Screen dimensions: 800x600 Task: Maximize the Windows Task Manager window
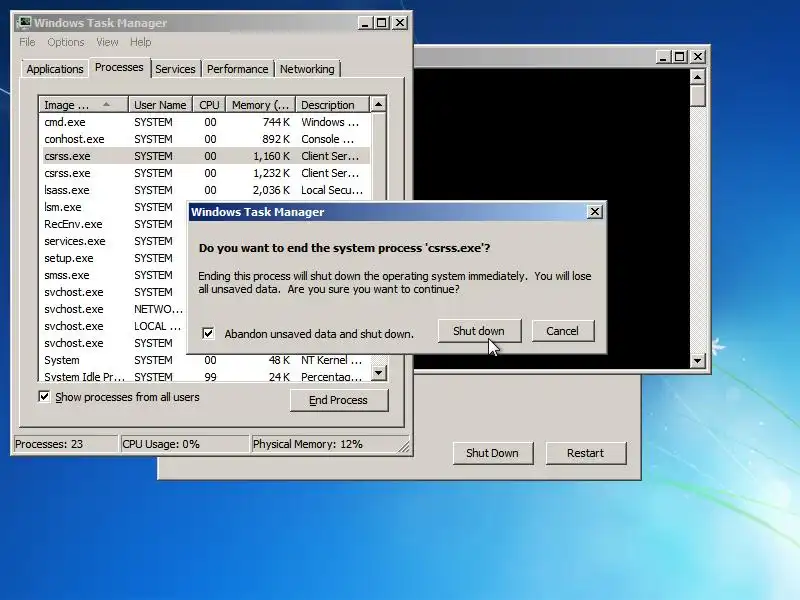point(382,23)
